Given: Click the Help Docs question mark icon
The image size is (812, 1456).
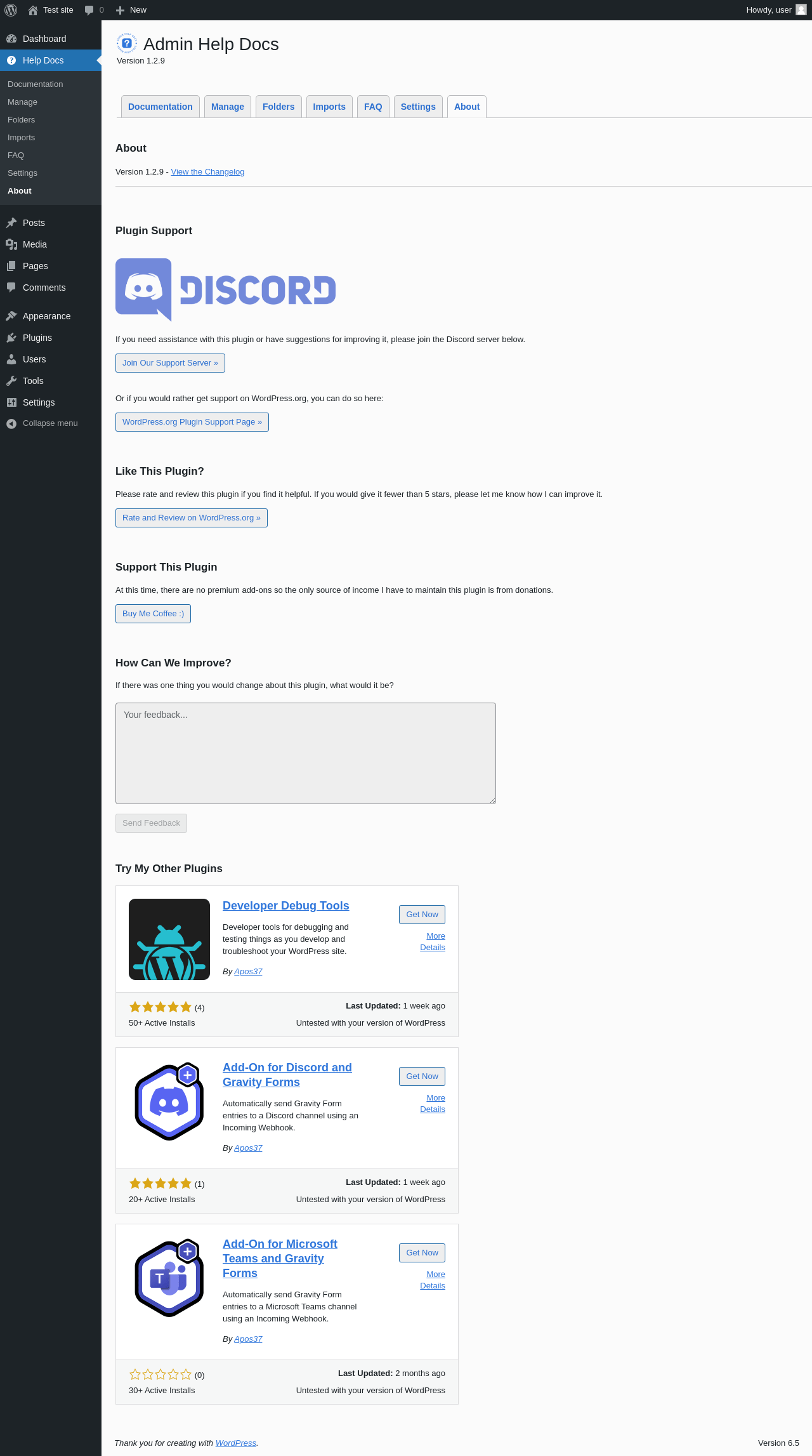Looking at the screenshot, I should click(11, 60).
